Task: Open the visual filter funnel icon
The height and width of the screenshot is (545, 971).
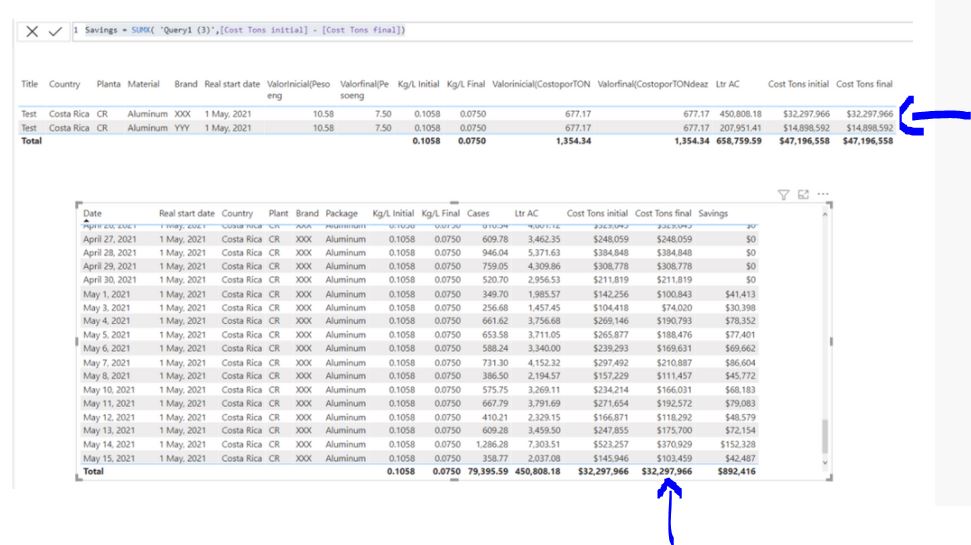Action: click(783, 194)
